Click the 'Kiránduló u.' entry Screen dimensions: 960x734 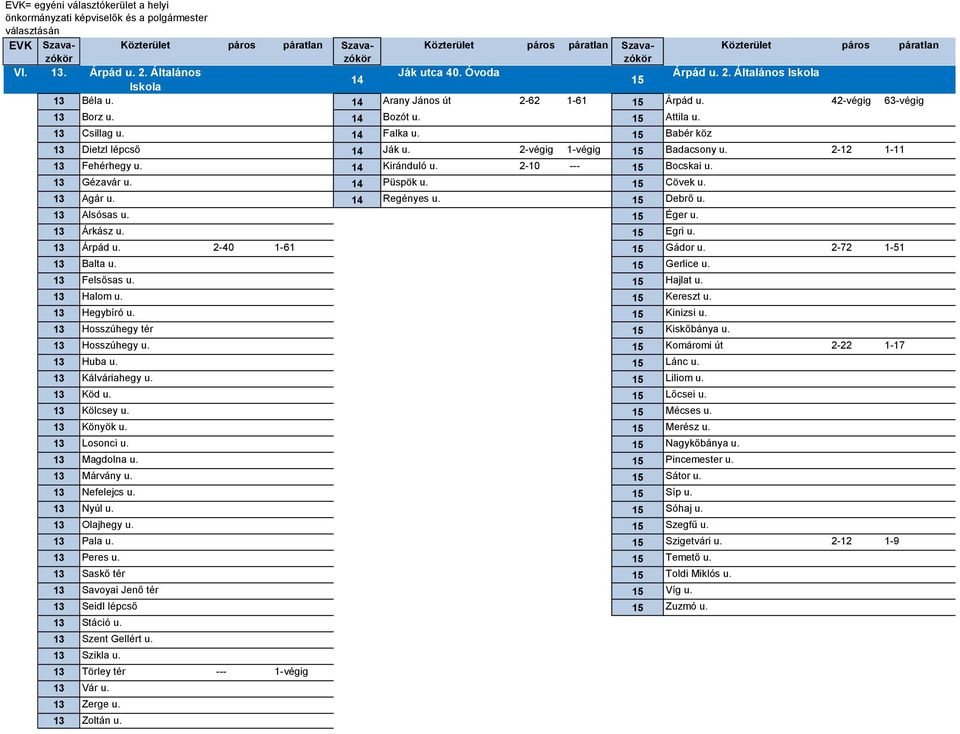pos(410,166)
